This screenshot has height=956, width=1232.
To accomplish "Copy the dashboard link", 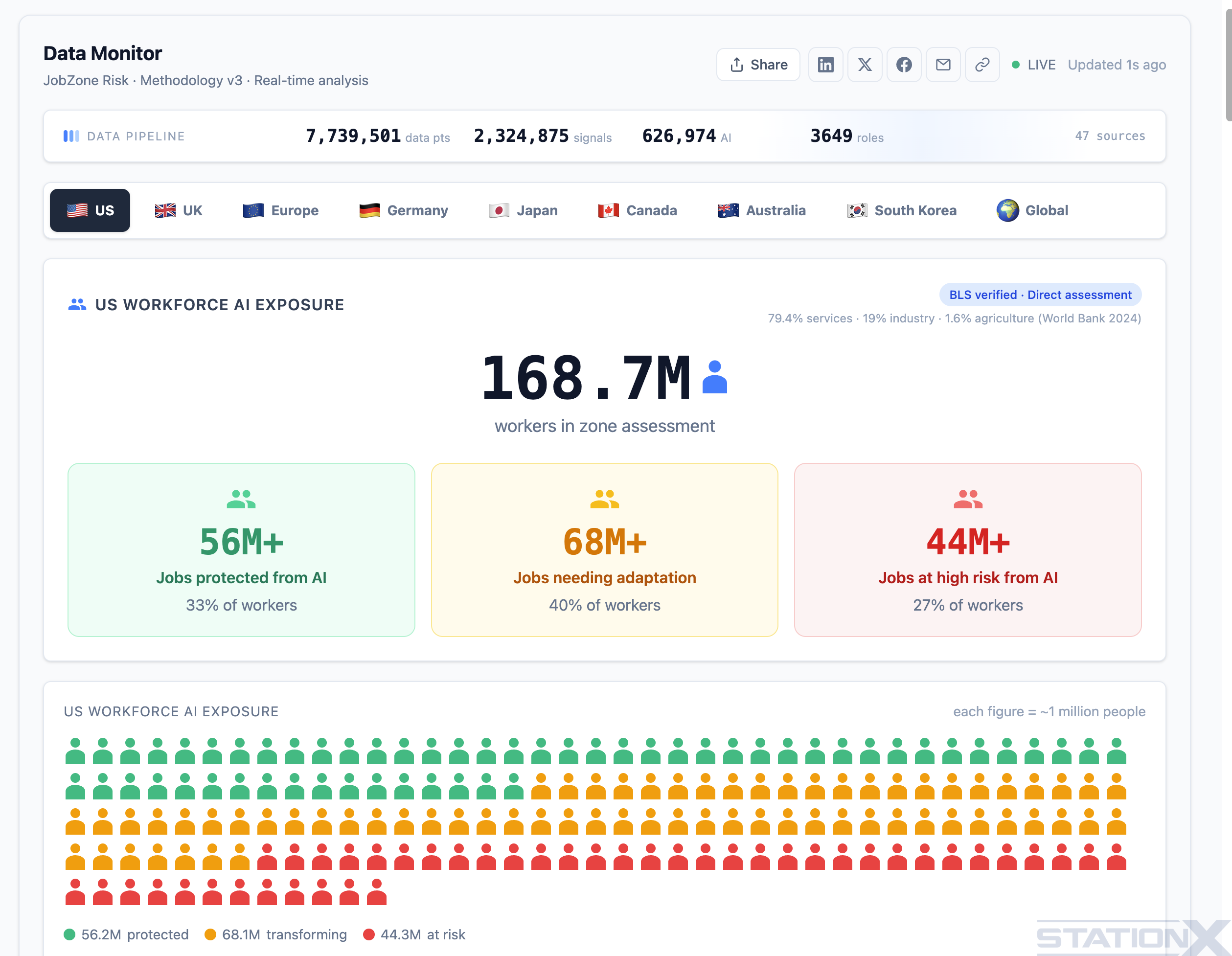I will [x=981, y=64].
